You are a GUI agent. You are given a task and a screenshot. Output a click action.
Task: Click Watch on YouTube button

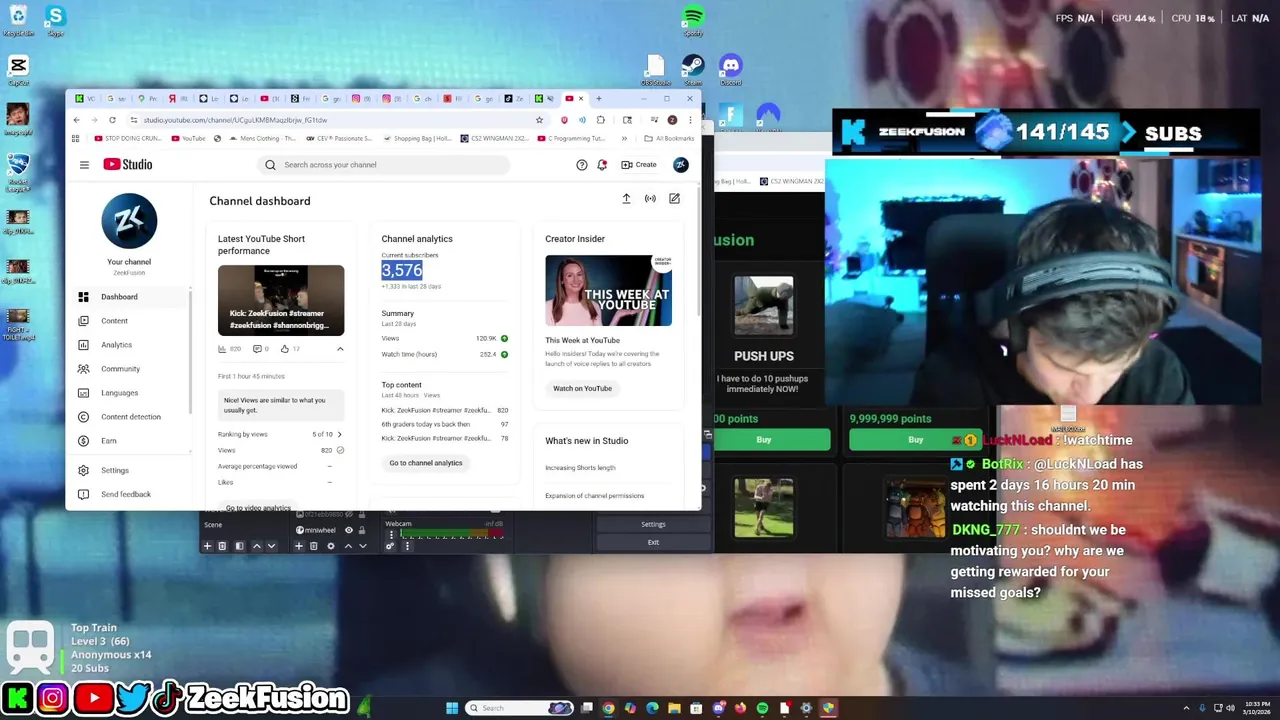click(582, 388)
